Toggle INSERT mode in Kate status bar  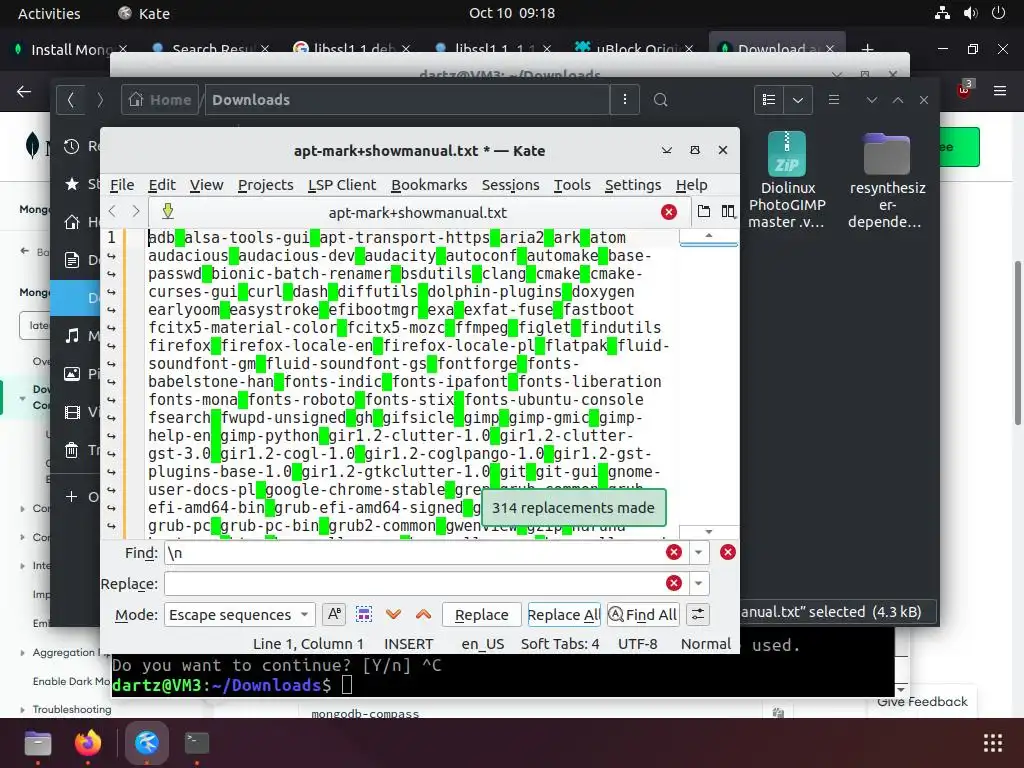[x=408, y=644]
